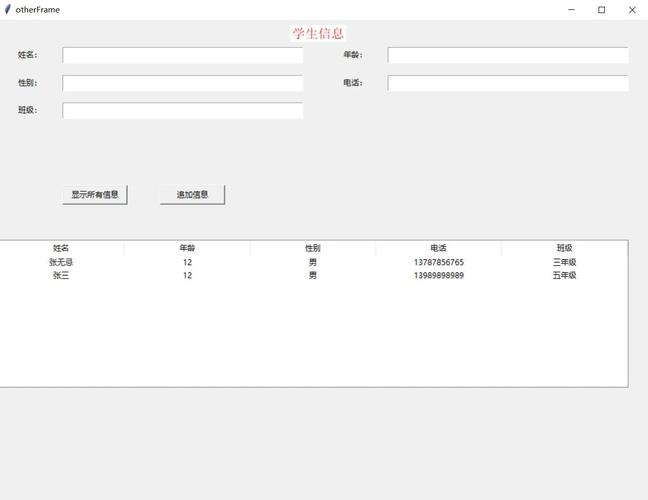Click into the 电话 text box
The image size is (648, 500).
508,83
